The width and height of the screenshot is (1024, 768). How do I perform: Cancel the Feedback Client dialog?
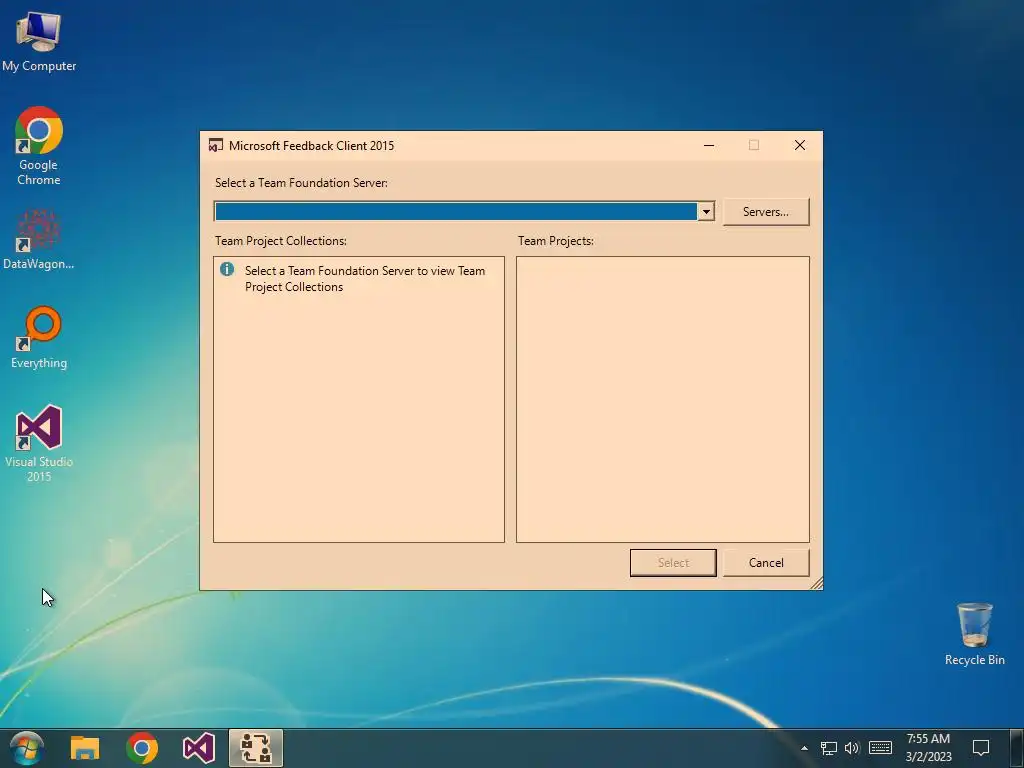pyautogui.click(x=765, y=563)
